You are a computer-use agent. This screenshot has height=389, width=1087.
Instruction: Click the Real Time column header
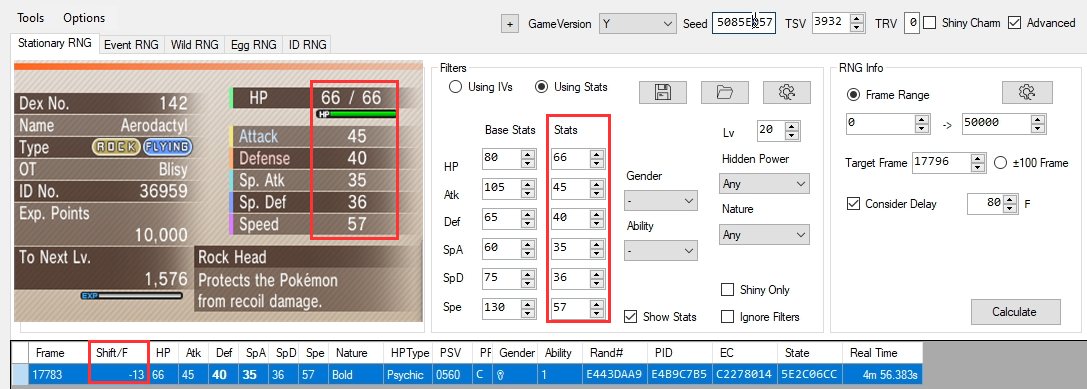(881, 353)
